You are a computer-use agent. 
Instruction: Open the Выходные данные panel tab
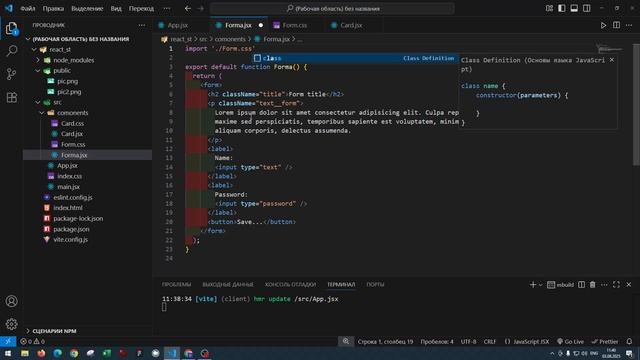pyautogui.click(x=228, y=284)
